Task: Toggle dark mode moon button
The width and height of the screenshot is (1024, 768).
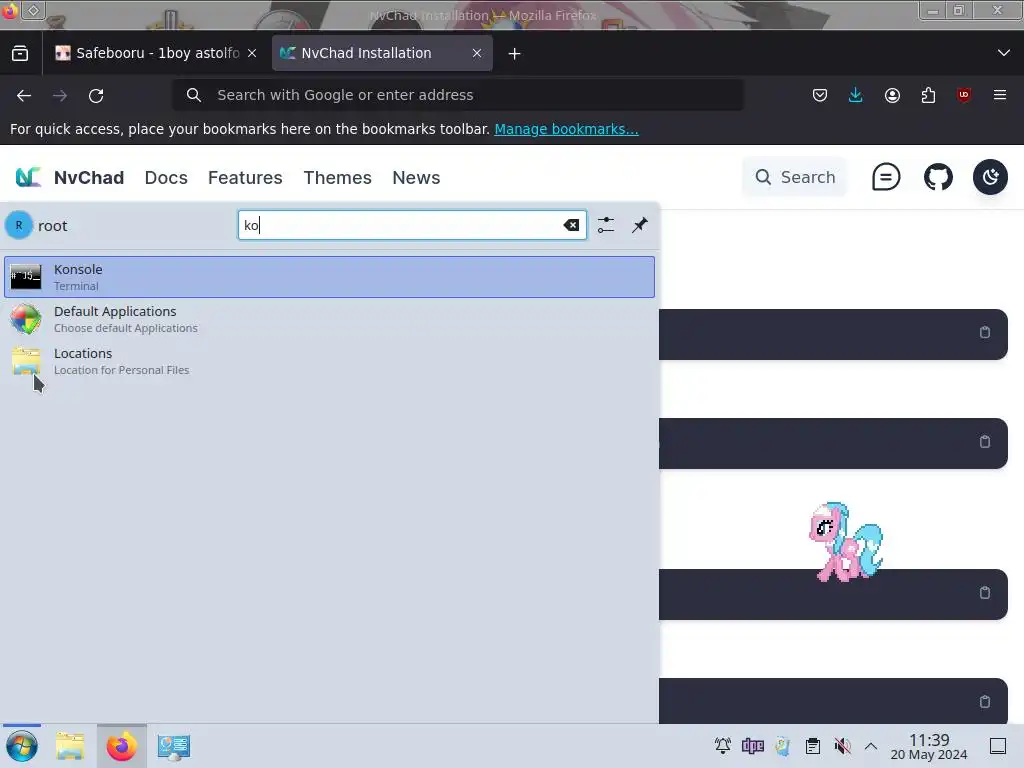Action: (x=990, y=177)
